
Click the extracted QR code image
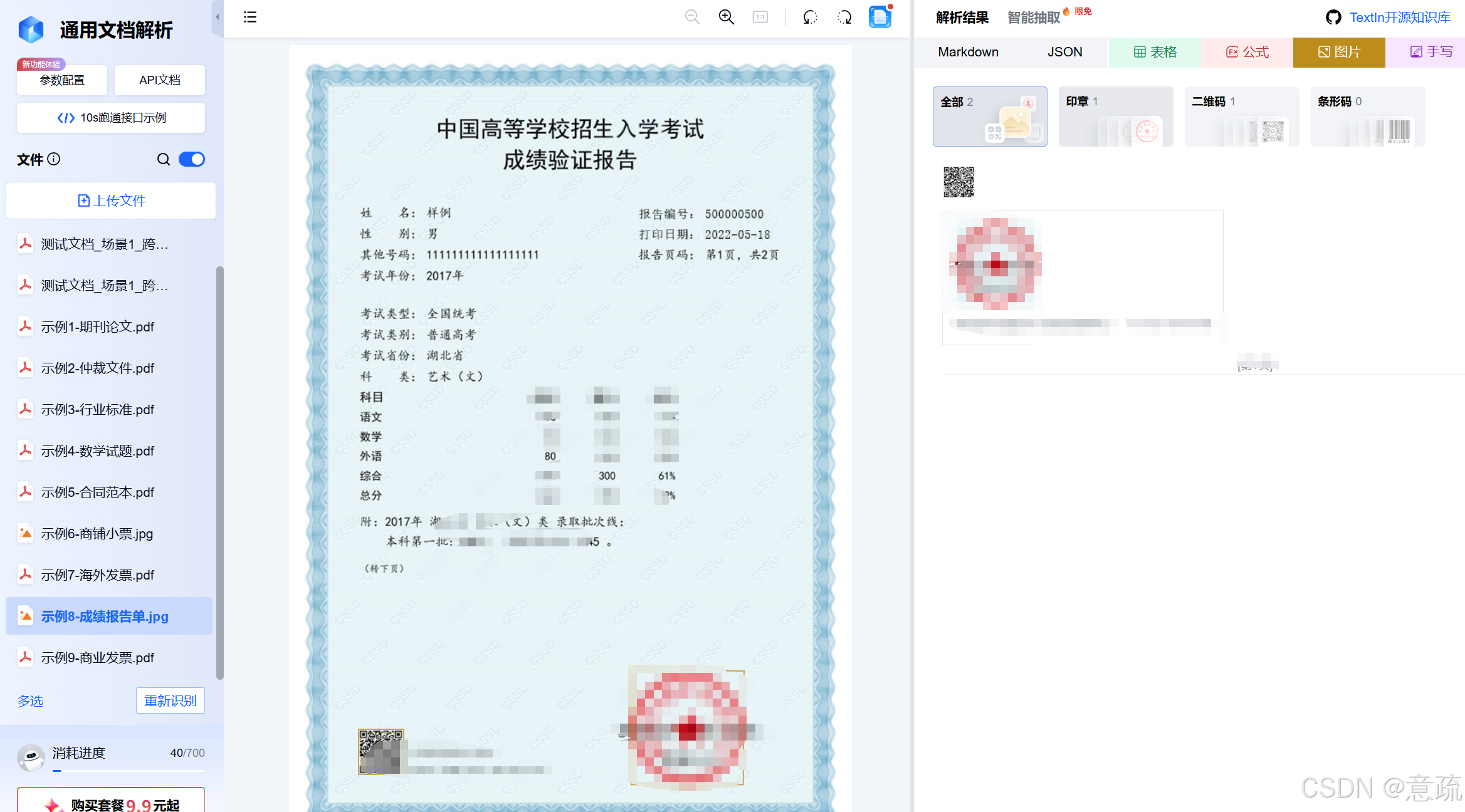tap(958, 182)
